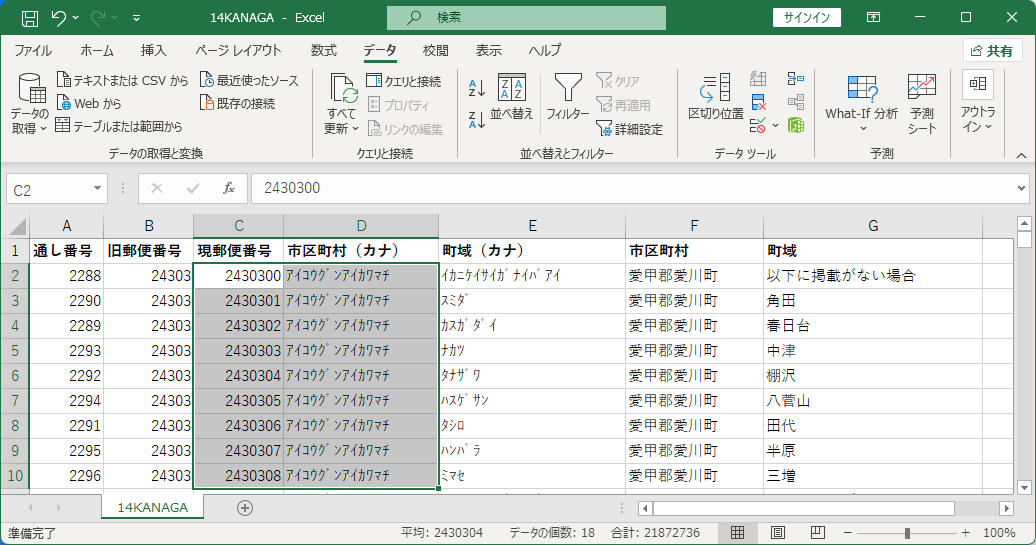Viewport: 1036px width, 545px height.
Task: Switch to the ホーム tab
Action: tap(96, 51)
